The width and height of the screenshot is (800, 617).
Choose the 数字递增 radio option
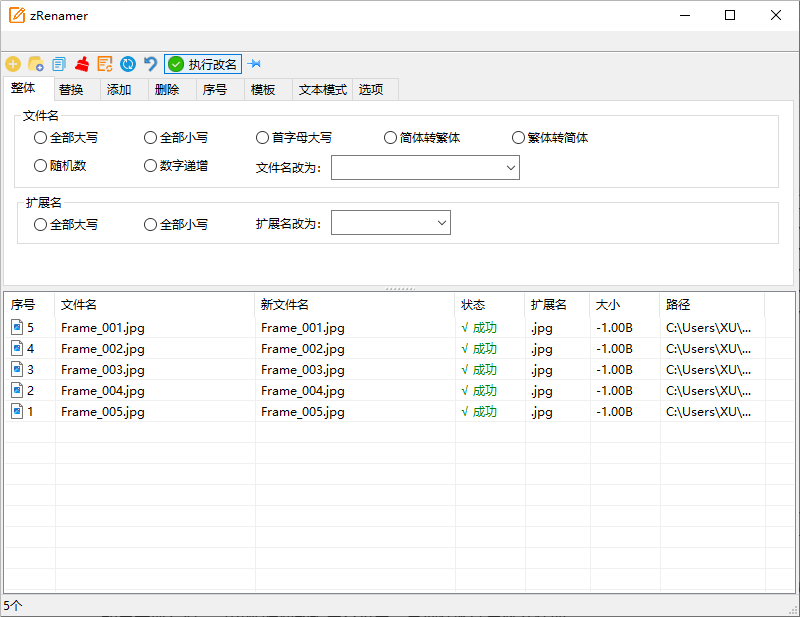coord(151,166)
